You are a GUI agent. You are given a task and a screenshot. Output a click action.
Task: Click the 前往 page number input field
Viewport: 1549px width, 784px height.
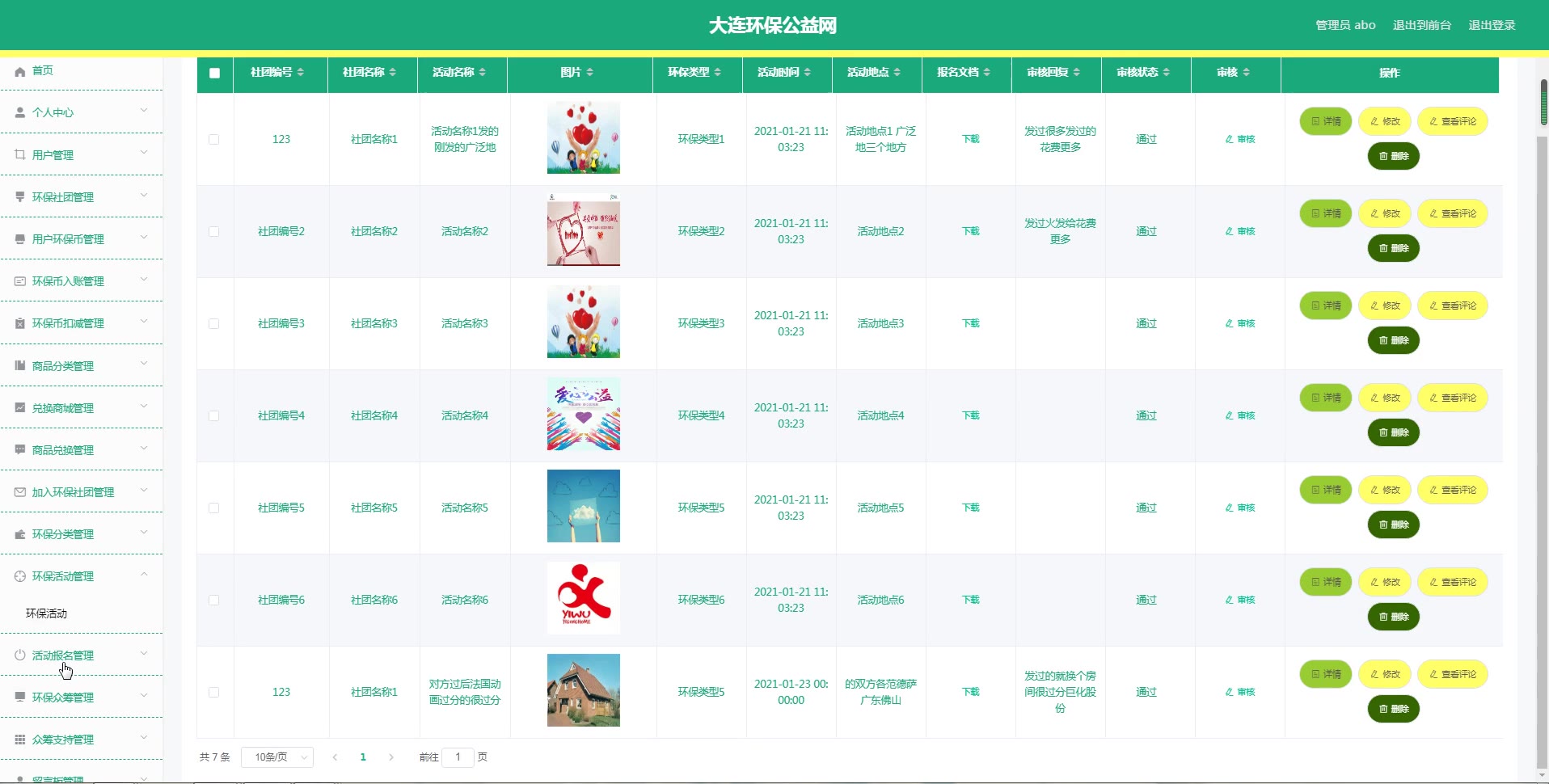click(x=458, y=757)
